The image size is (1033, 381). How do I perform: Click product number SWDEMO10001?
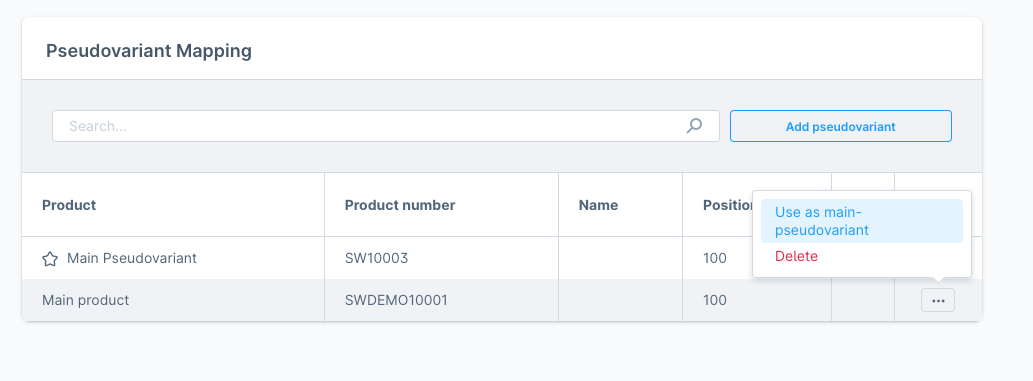click(x=397, y=301)
